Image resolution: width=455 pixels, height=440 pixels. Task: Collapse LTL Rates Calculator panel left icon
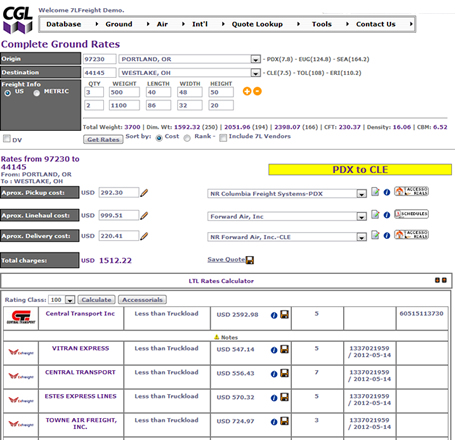tap(437, 280)
